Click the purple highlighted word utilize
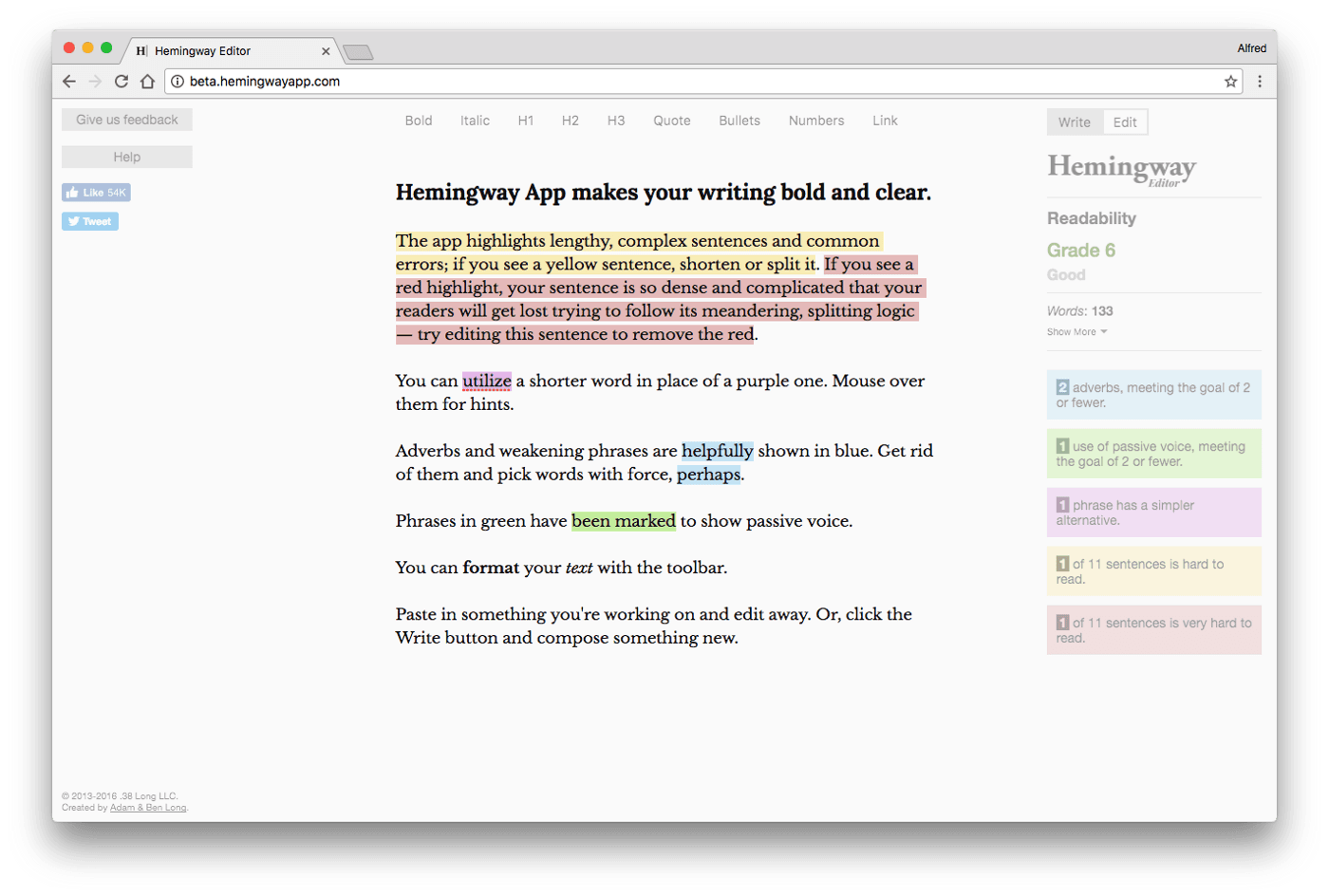This screenshot has height=896, width=1329. [x=487, y=381]
